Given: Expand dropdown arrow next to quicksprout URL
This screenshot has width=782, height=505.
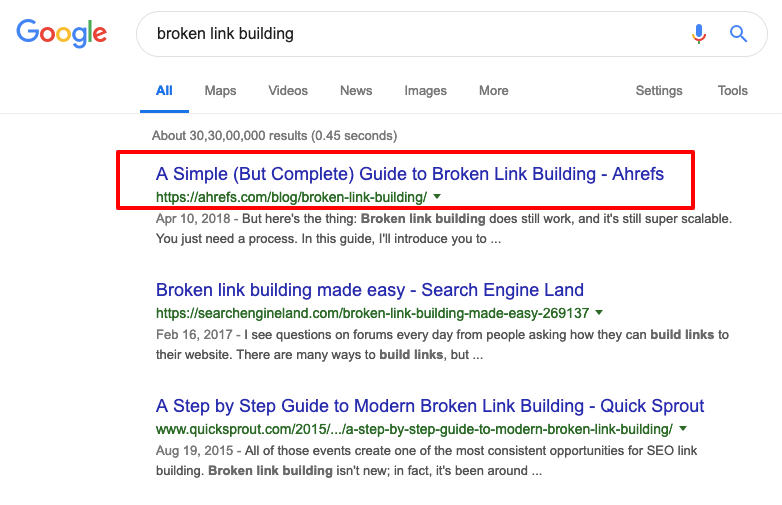Looking at the screenshot, I should pyautogui.click(x=683, y=429).
